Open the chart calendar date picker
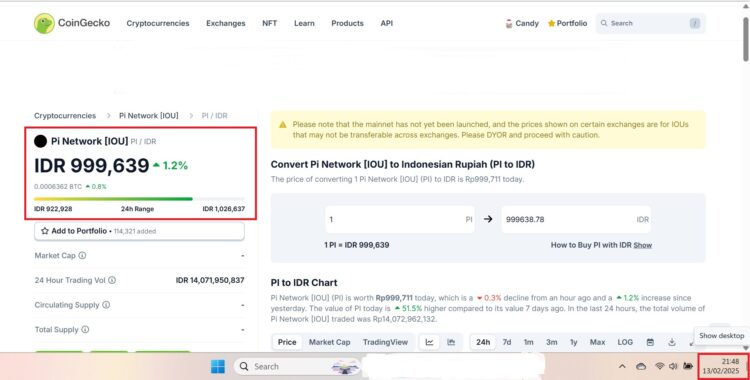 [x=650, y=342]
